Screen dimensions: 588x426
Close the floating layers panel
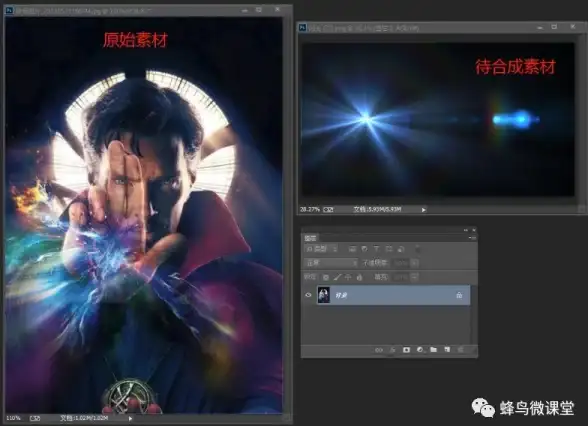(x=474, y=230)
